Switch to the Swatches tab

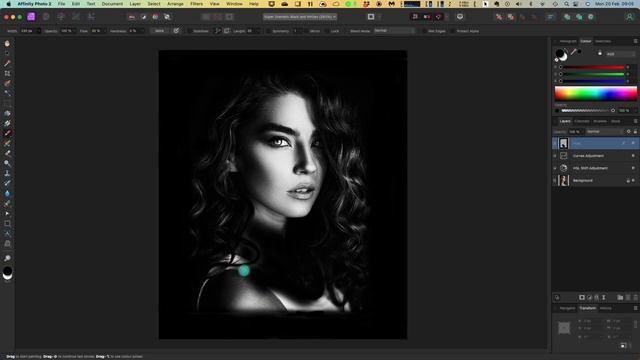[x=603, y=41]
